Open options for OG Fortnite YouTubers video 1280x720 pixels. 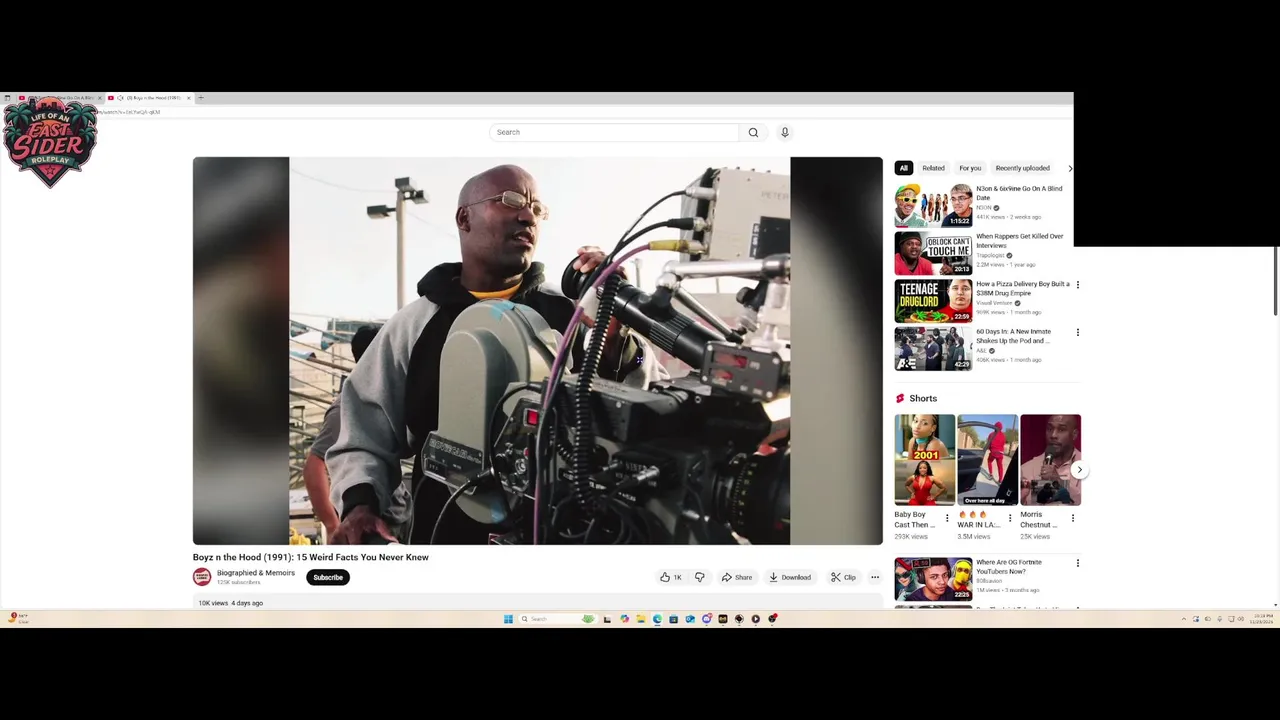coord(1077,563)
